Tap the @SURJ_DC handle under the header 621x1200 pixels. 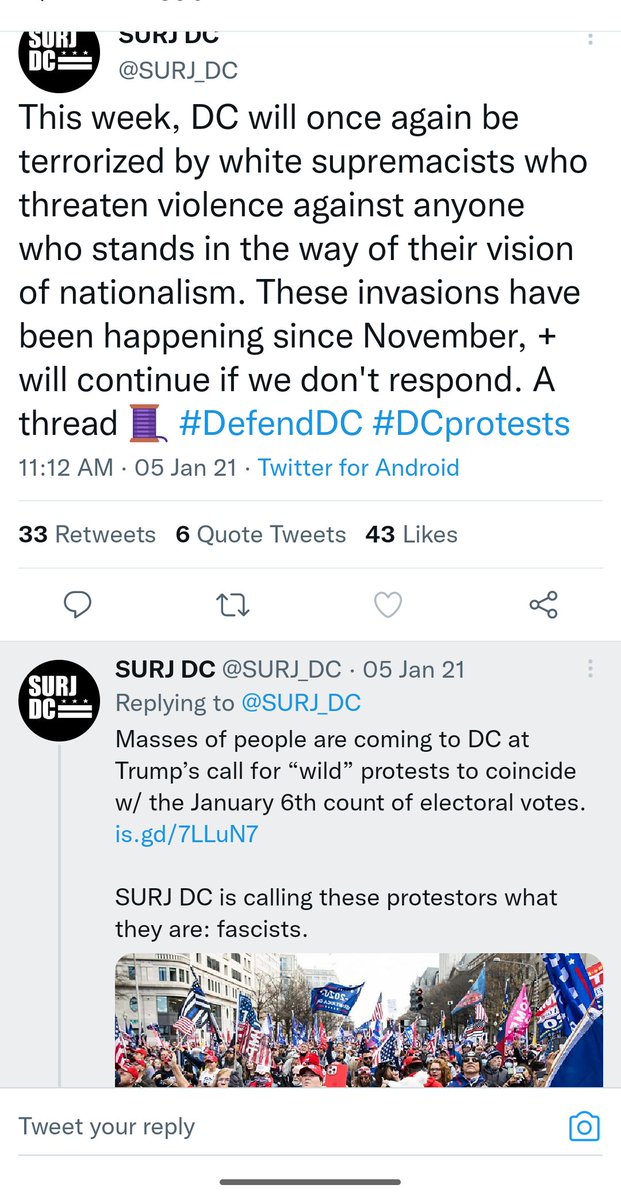coord(179,70)
